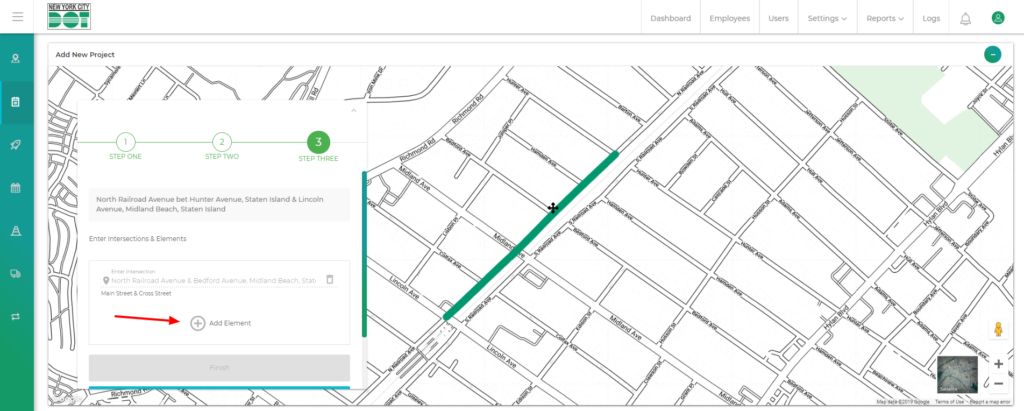The width and height of the screenshot is (1024, 411).
Task: Open the hamburger menu in the header
Action: pyautogui.click(x=17, y=17)
